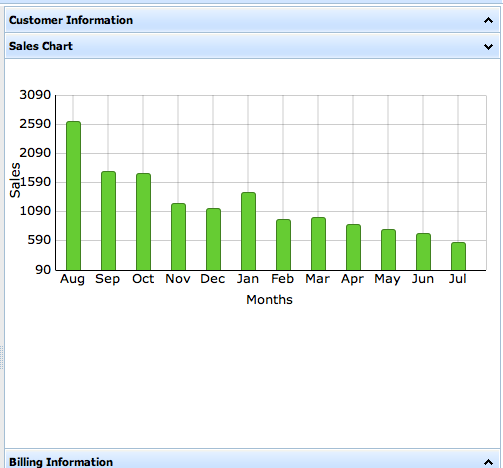Click the Sep sales bar
Image resolution: width=503 pixels, height=468 pixels.
[x=108, y=221]
